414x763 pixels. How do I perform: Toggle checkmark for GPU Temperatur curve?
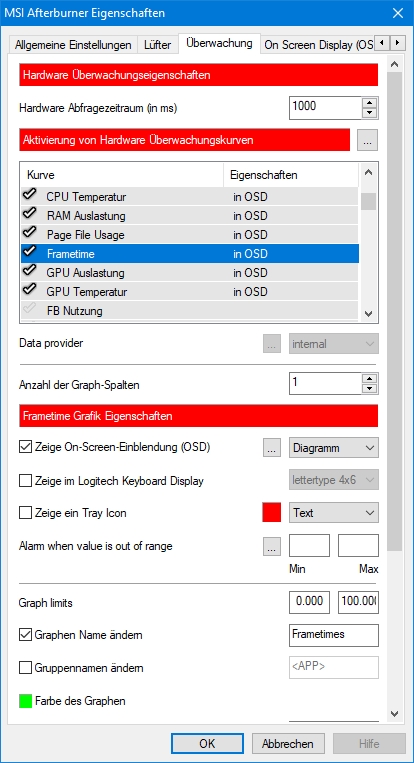(30, 290)
